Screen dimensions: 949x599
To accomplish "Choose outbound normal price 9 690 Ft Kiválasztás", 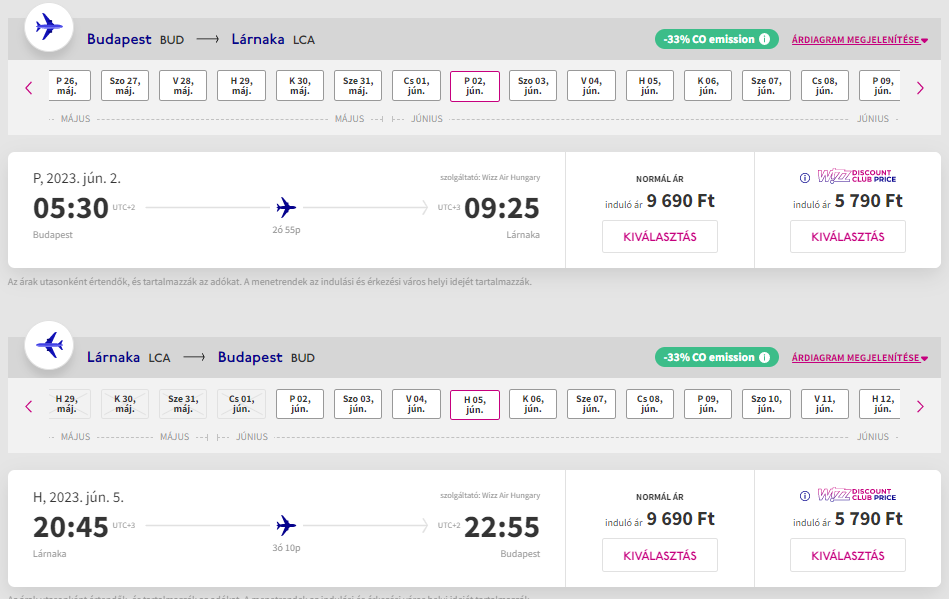I will [660, 237].
